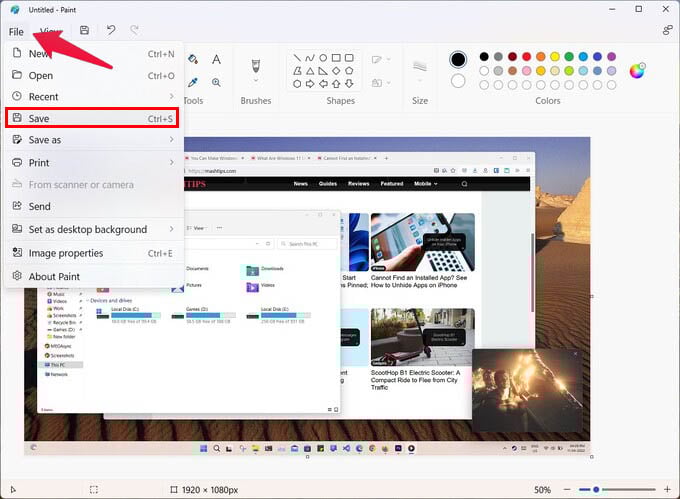Select the Pentagon shape
Image resolution: width=680 pixels, height=499 pixels.
coord(349,71)
